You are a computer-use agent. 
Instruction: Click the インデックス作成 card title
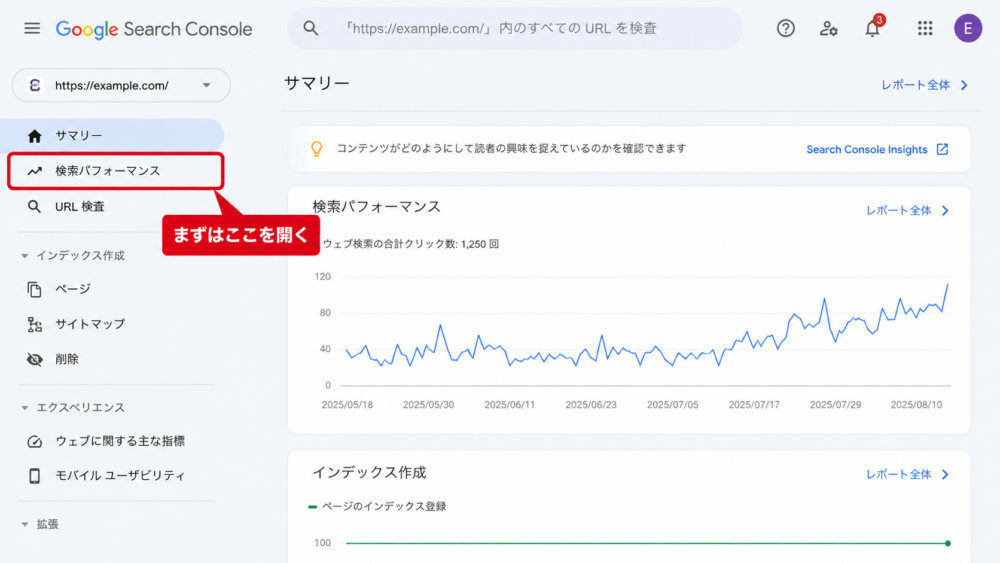tap(369, 472)
